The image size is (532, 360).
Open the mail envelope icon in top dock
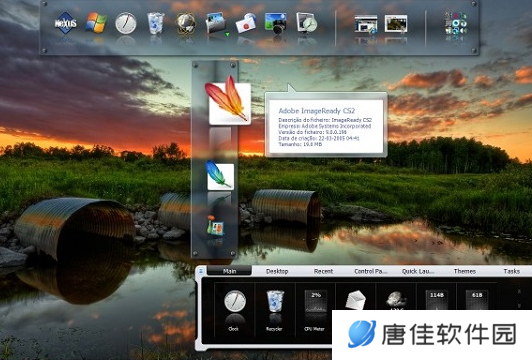(x=246, y=23)
